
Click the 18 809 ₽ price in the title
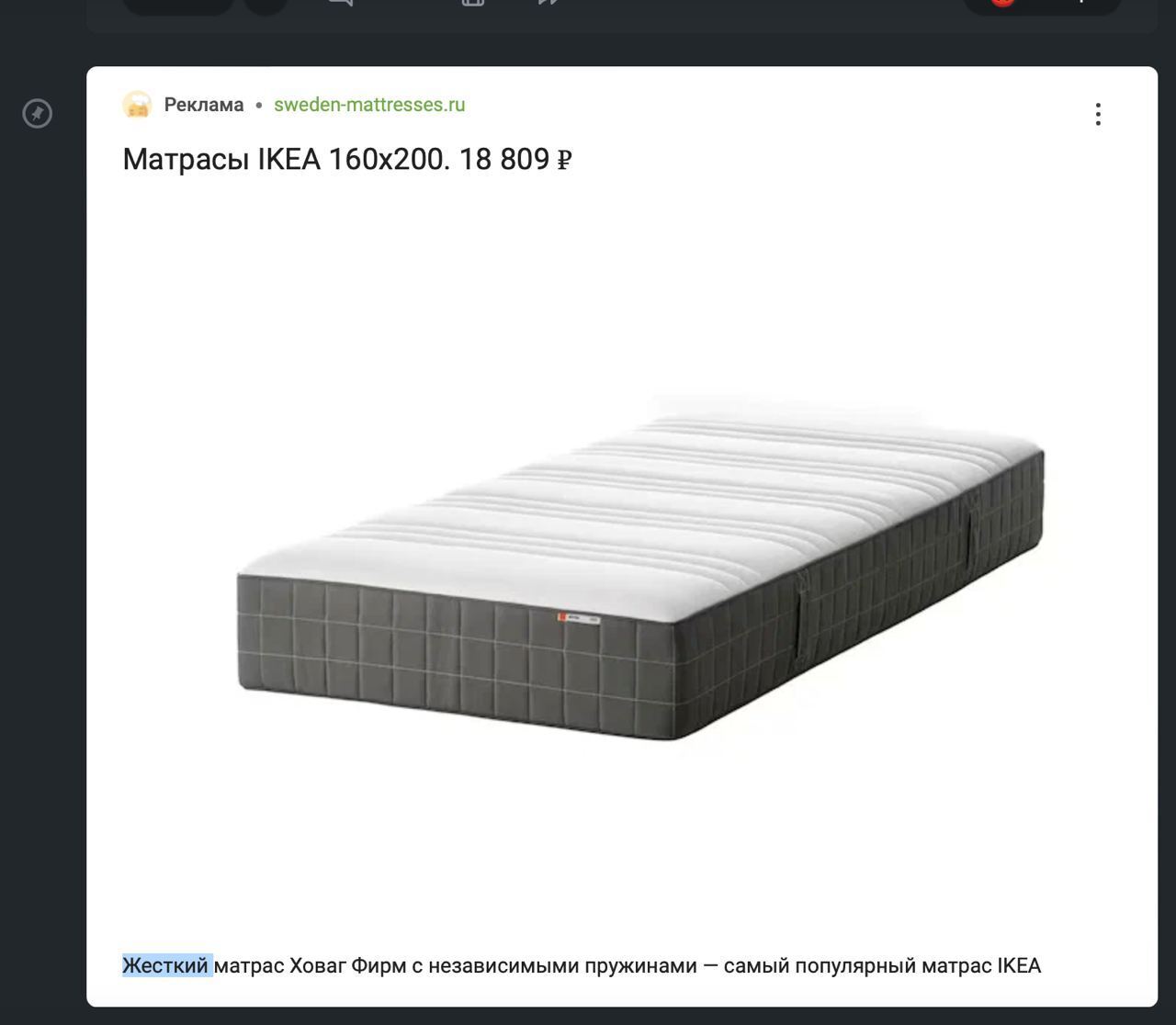(515, 160)
